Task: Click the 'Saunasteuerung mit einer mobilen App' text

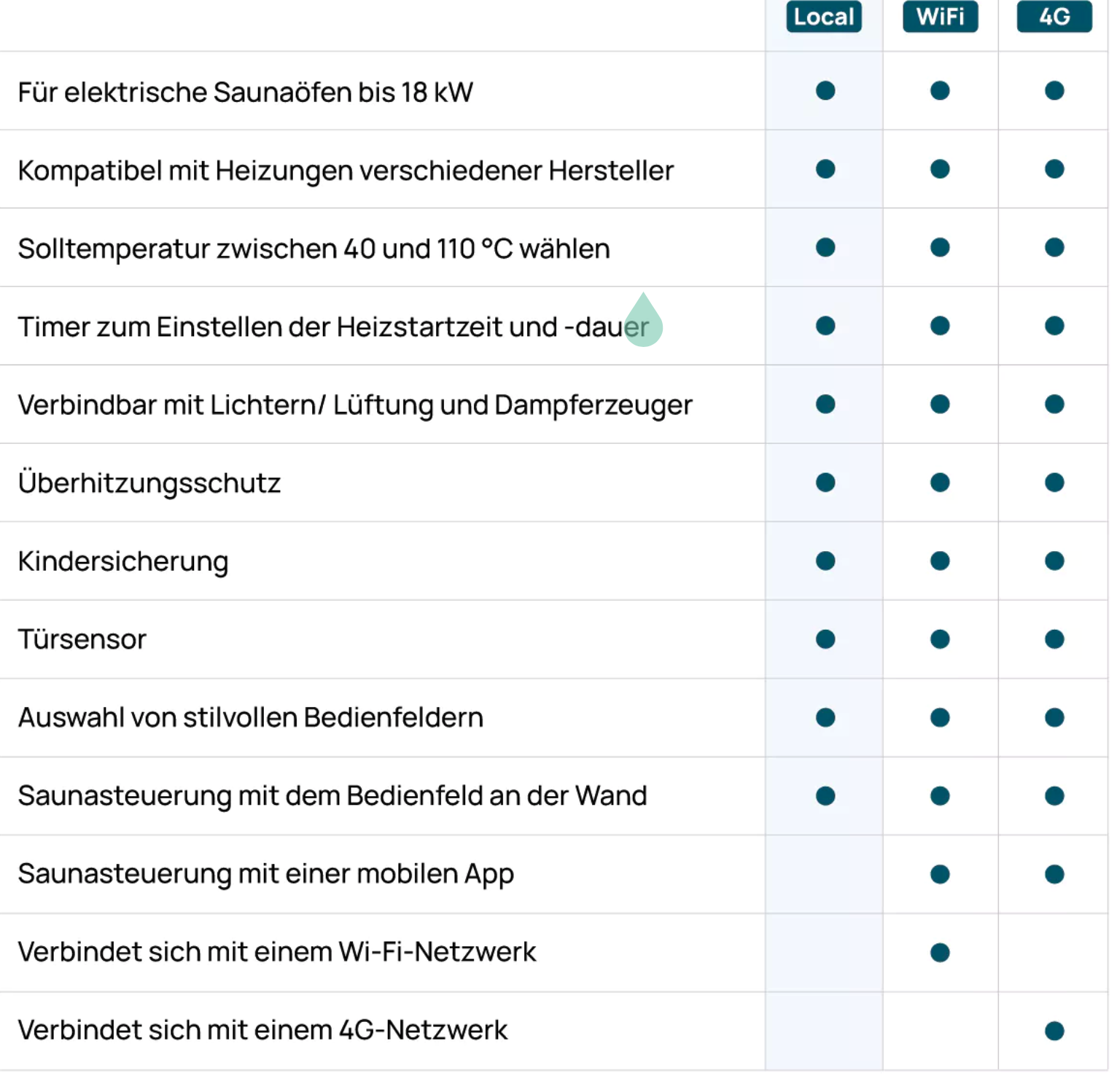Action: pos(266,874)
